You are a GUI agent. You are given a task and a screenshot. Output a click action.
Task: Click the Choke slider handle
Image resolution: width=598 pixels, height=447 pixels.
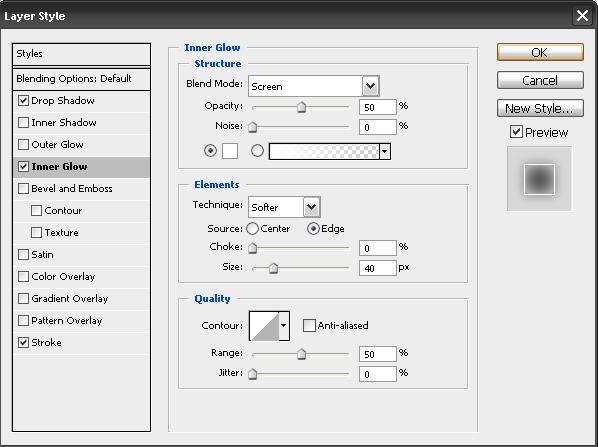(252, 248)
